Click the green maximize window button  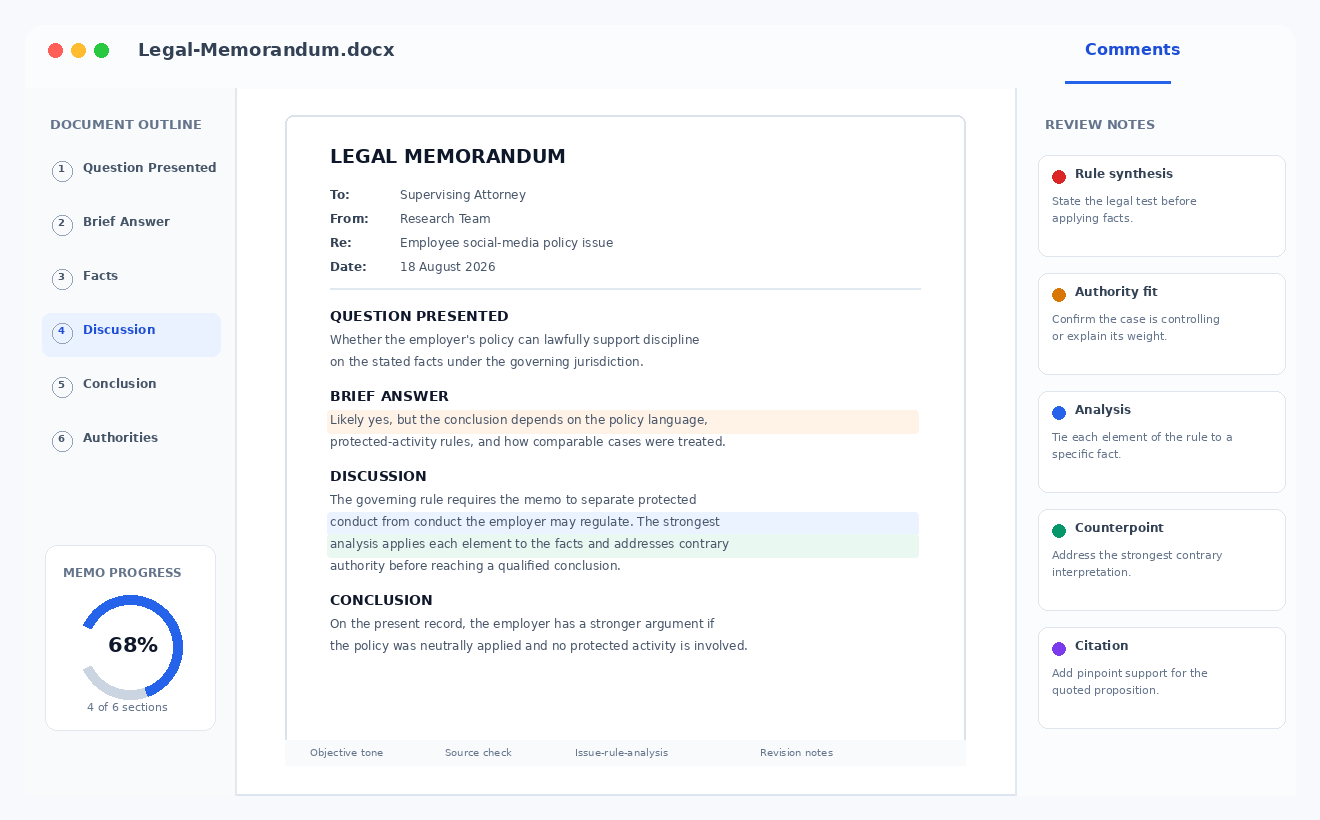click(102, 50)
